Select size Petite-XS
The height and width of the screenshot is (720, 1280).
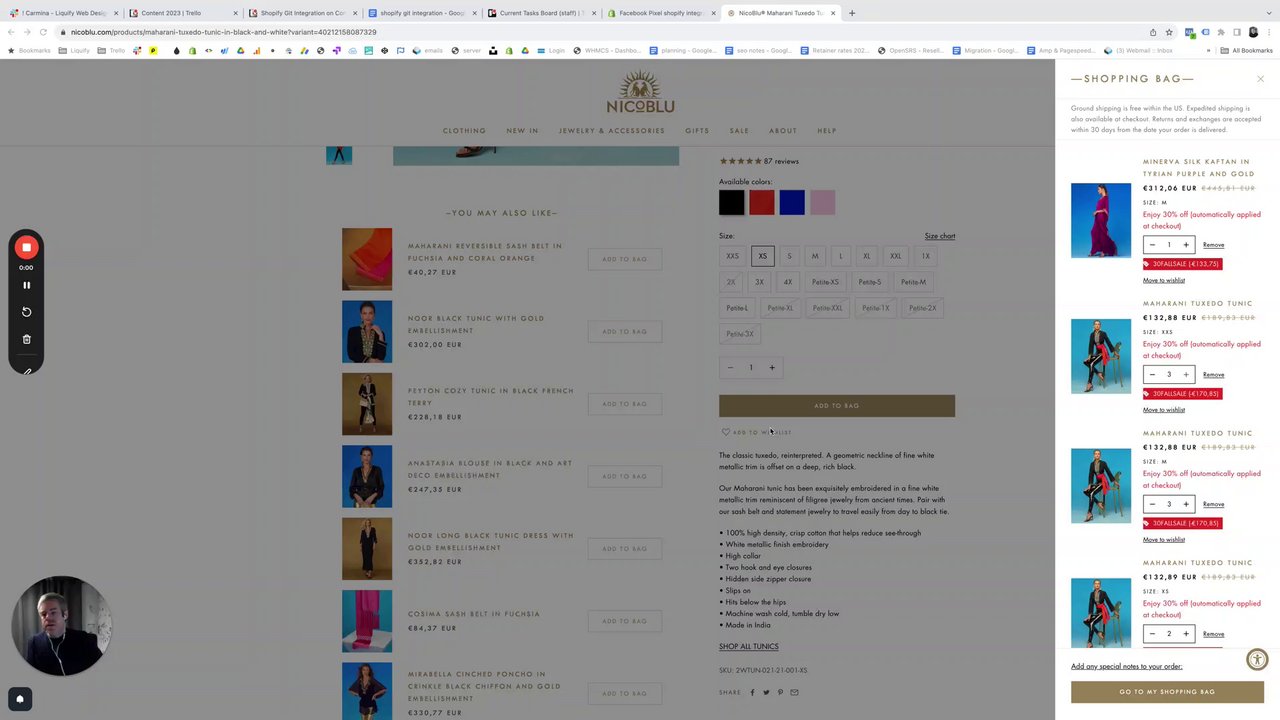[x=825, y=282]
